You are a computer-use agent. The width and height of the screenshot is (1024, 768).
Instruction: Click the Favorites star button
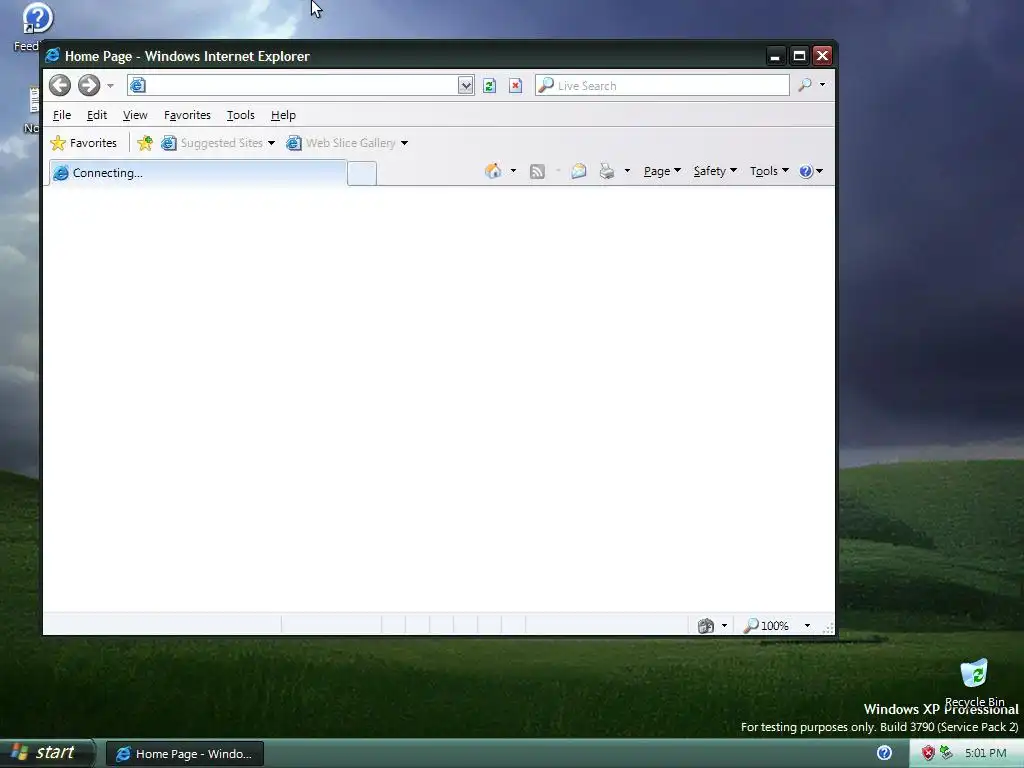pos(84,143)
